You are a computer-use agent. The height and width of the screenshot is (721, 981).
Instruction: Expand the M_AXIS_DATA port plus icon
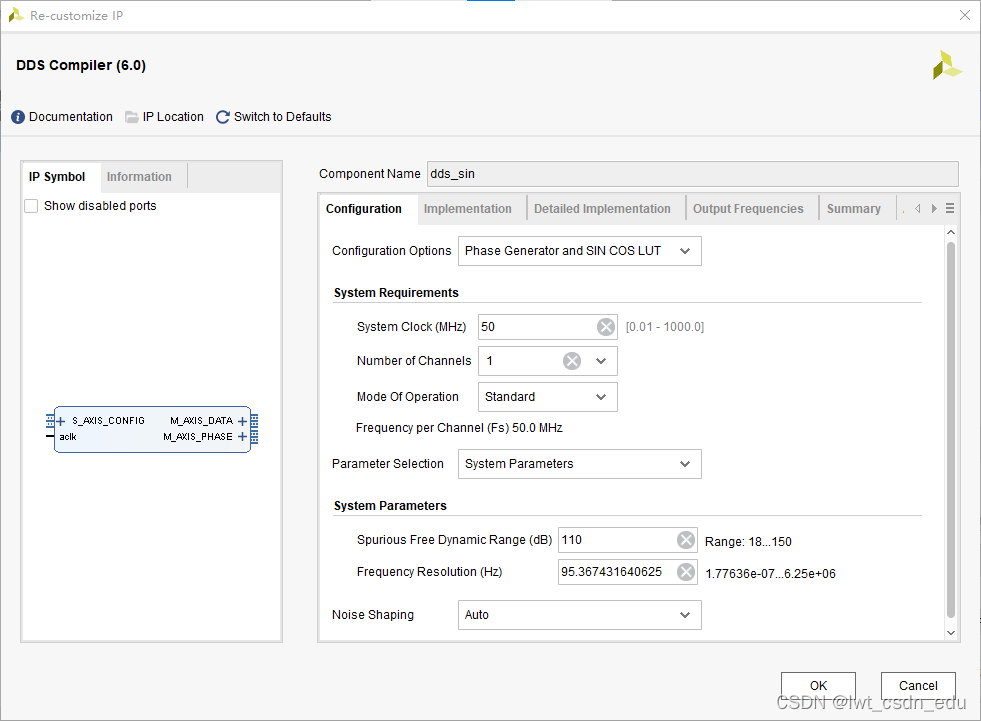(x=243, y=421)
